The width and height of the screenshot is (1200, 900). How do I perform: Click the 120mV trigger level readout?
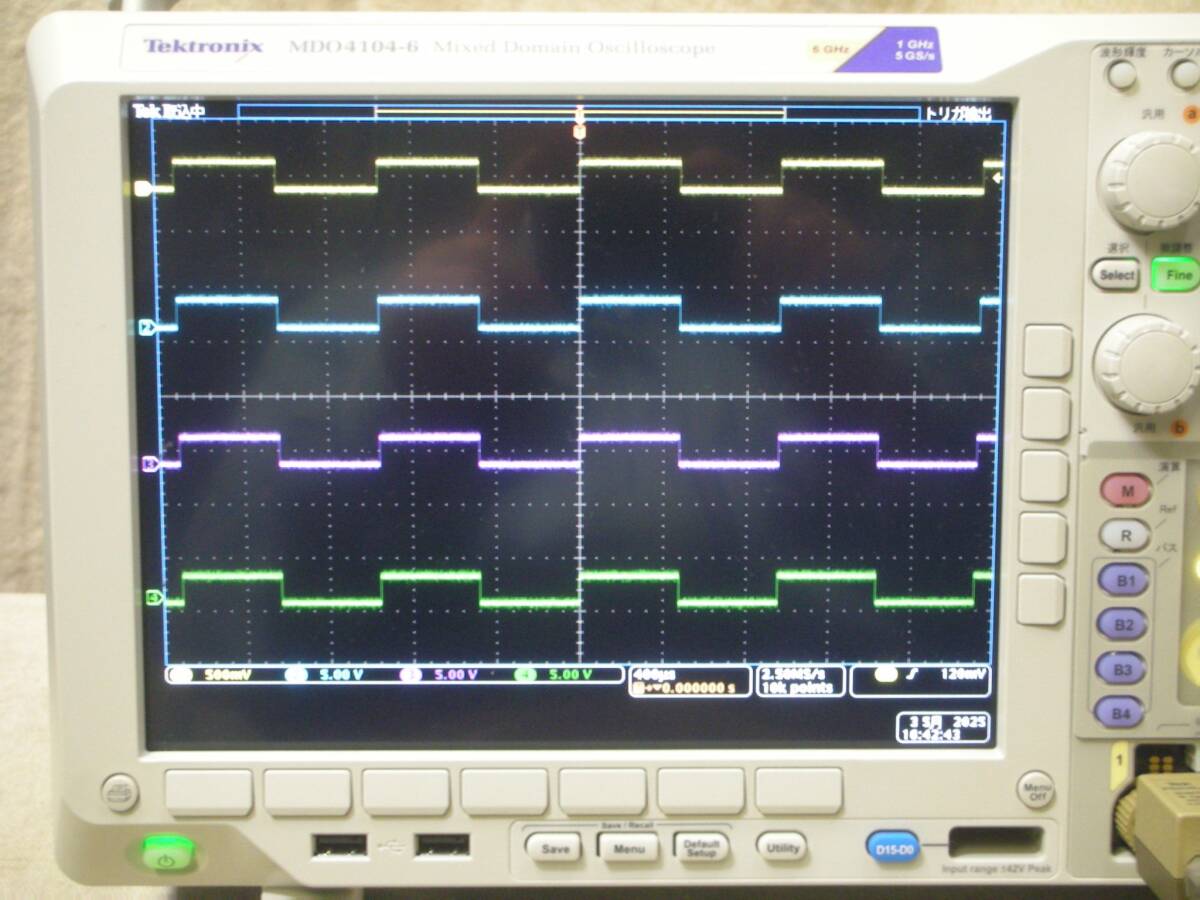click(964, 675)
